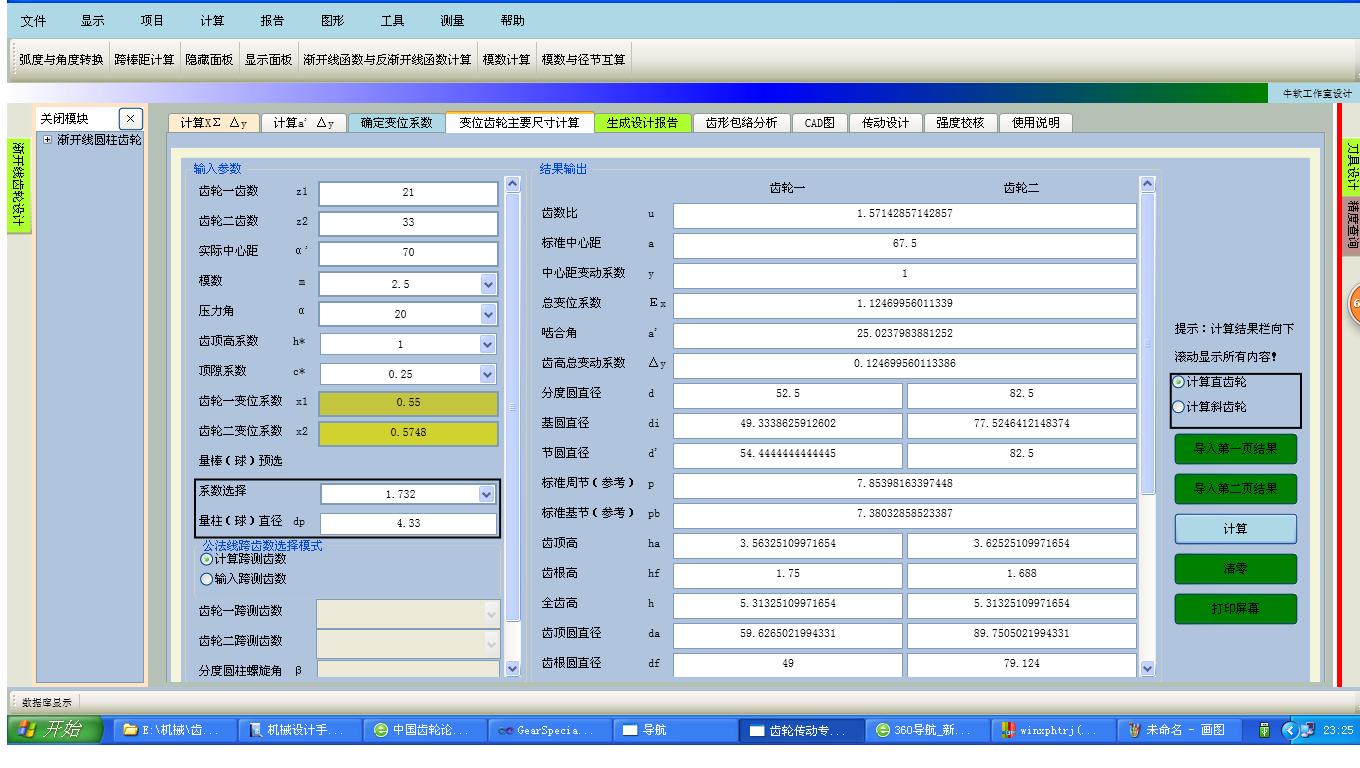Viewport: 1360px width, 768px height.
Task: Click 量柱(球)直径 dp field
Action: (408, 523)
